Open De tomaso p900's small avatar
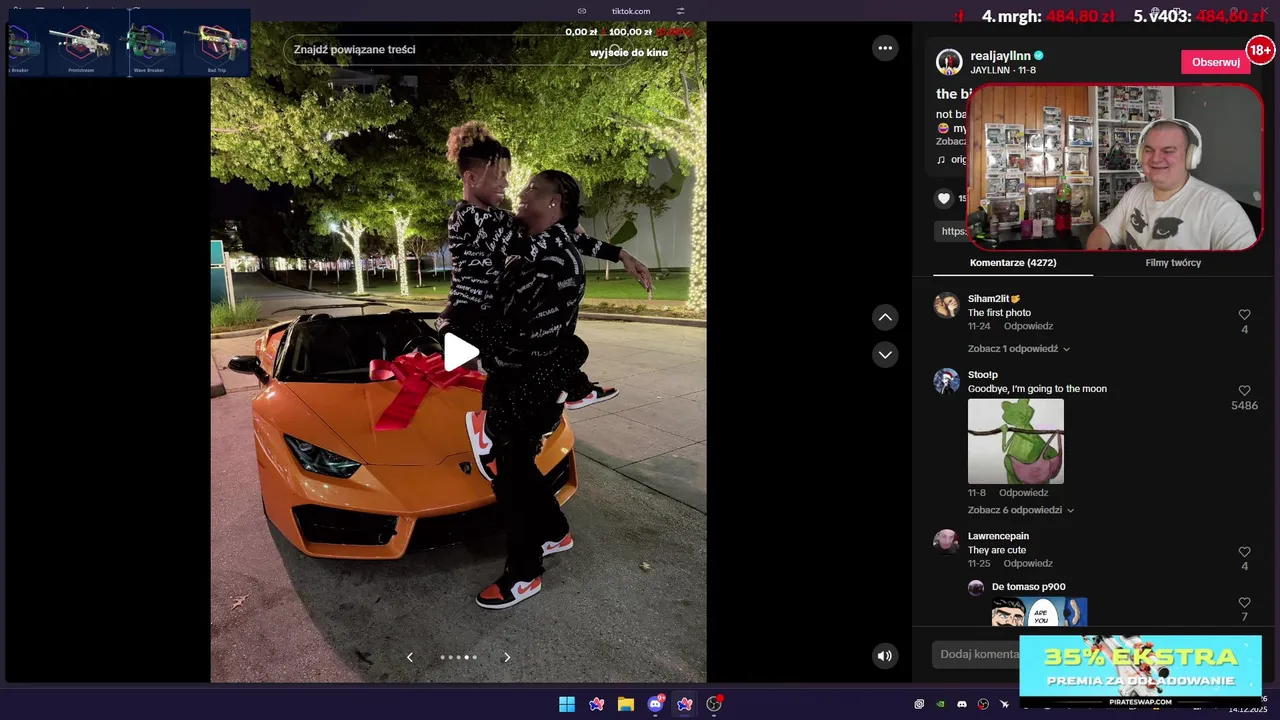 [976, 588]
